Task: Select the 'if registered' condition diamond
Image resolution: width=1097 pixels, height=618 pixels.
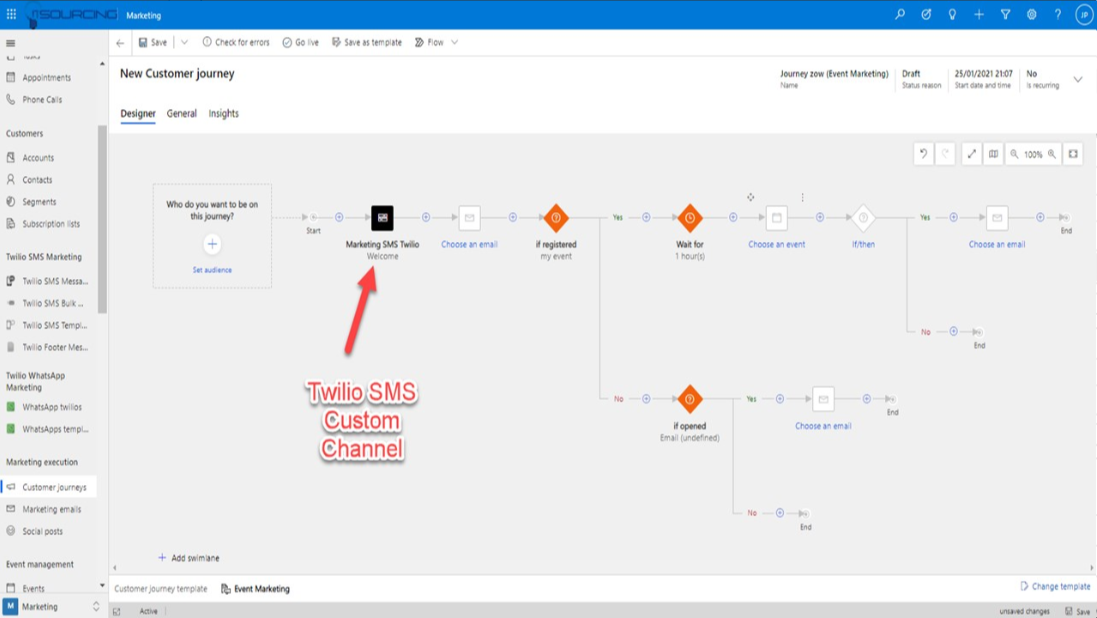Action: click(556, 218)
